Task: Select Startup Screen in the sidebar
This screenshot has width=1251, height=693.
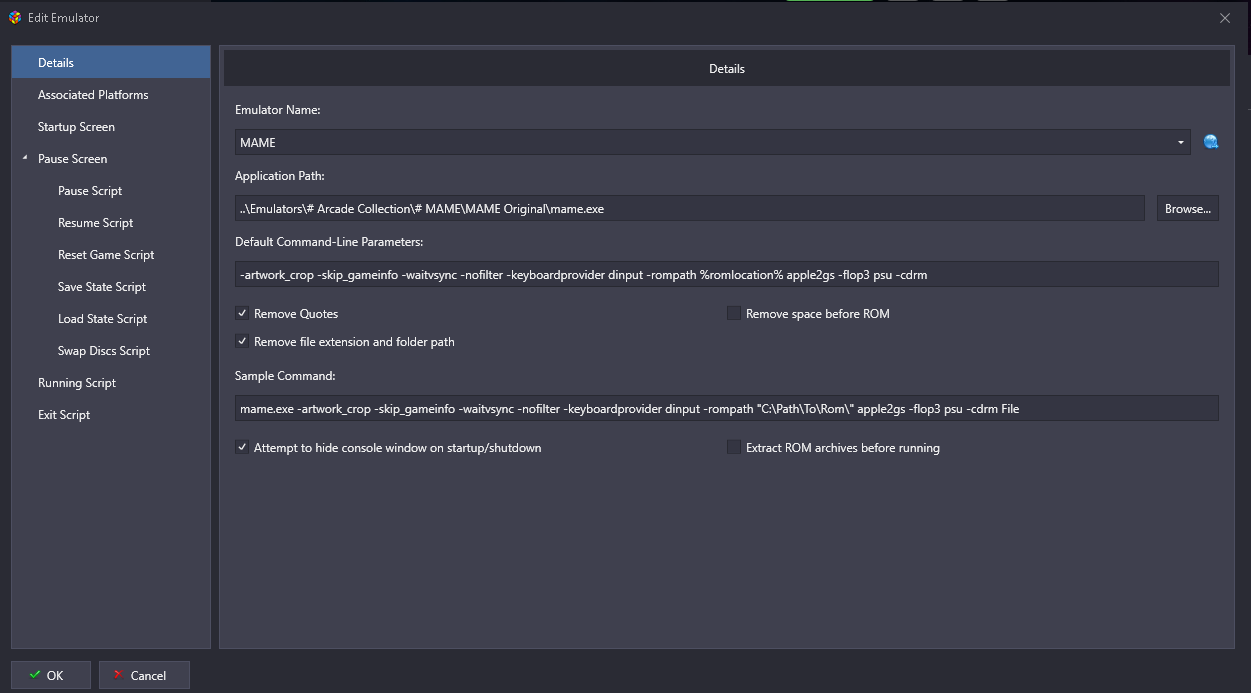Action: (76, 127)
